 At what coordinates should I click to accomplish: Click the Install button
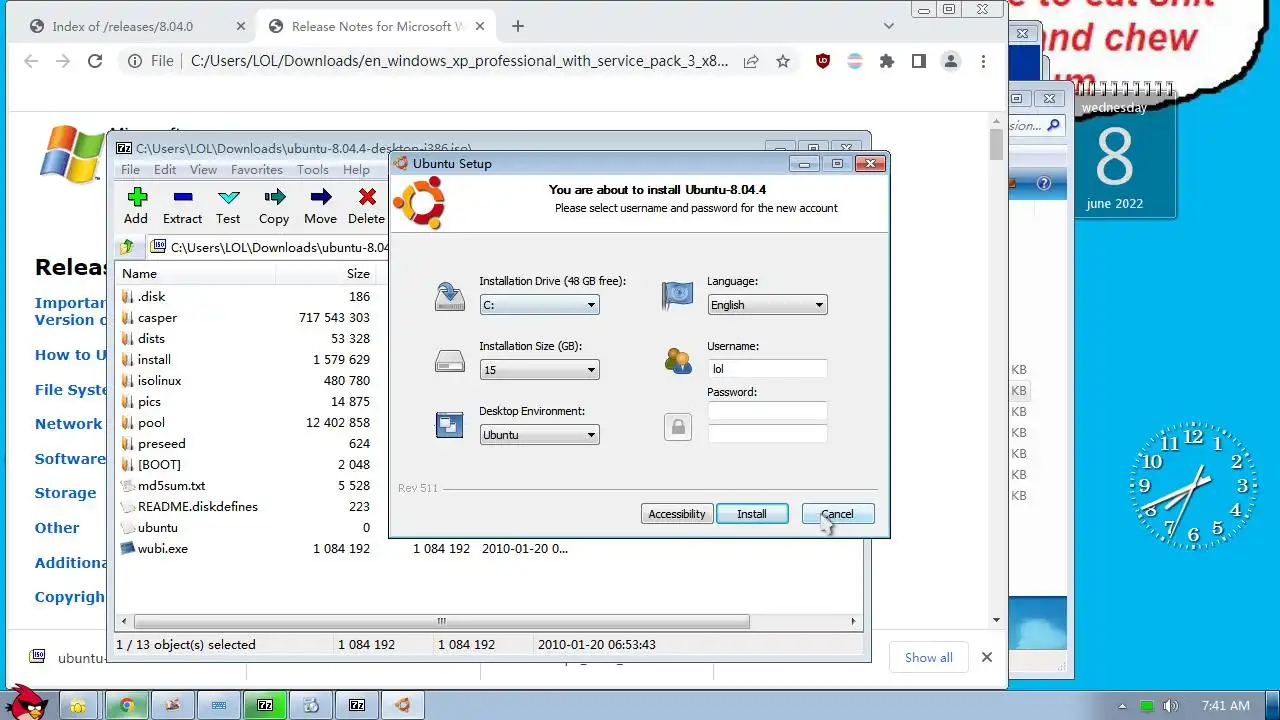(x=752, y=514)
